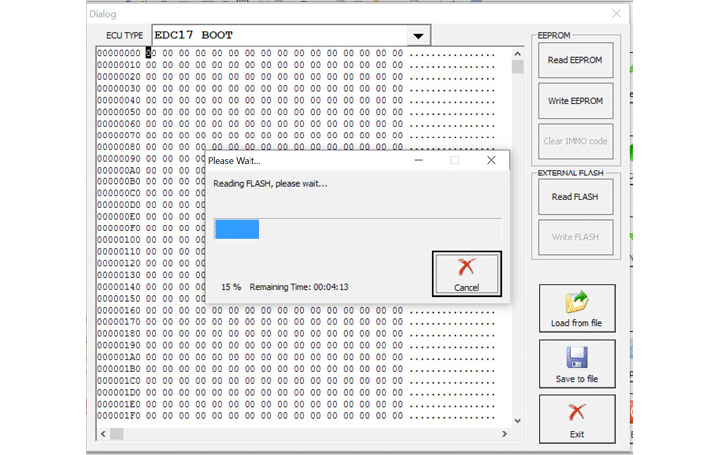Close the main Dialog window

point(616,14)
